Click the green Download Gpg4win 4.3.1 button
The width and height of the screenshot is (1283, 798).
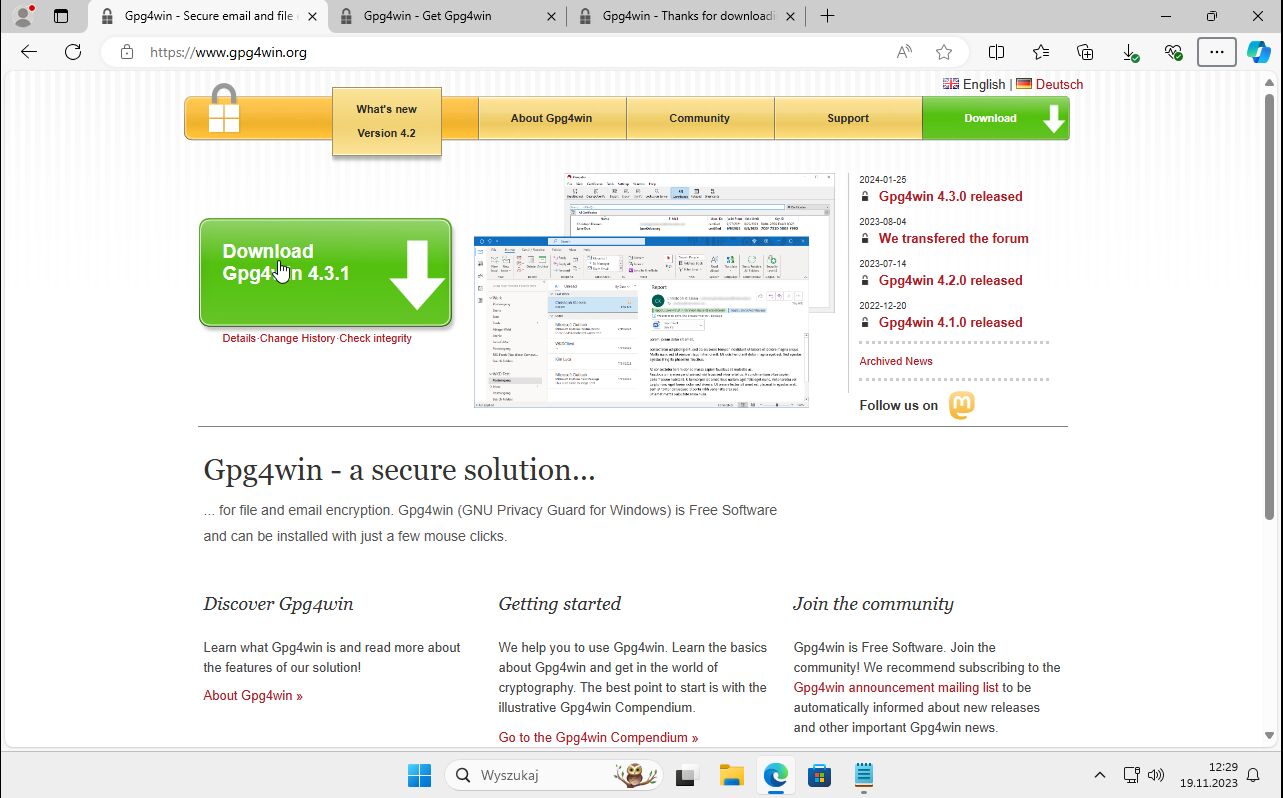click(x=325, y=273)
